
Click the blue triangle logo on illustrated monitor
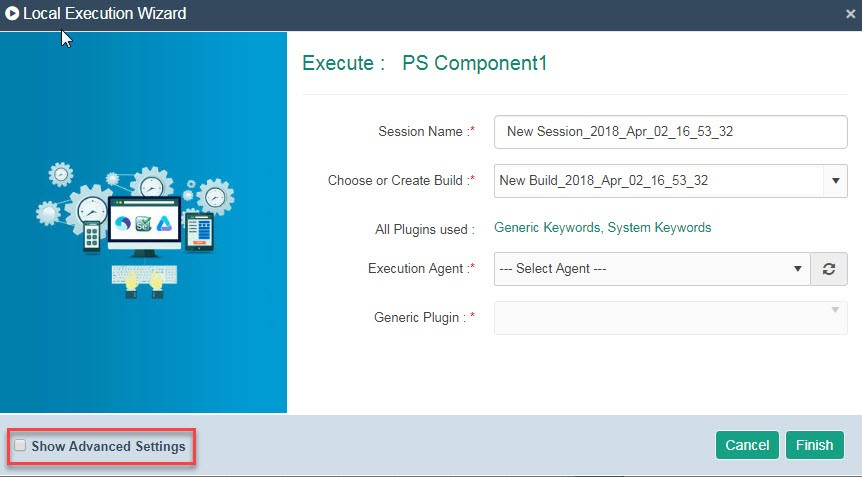pyautogui.click(x=164, y=223)
